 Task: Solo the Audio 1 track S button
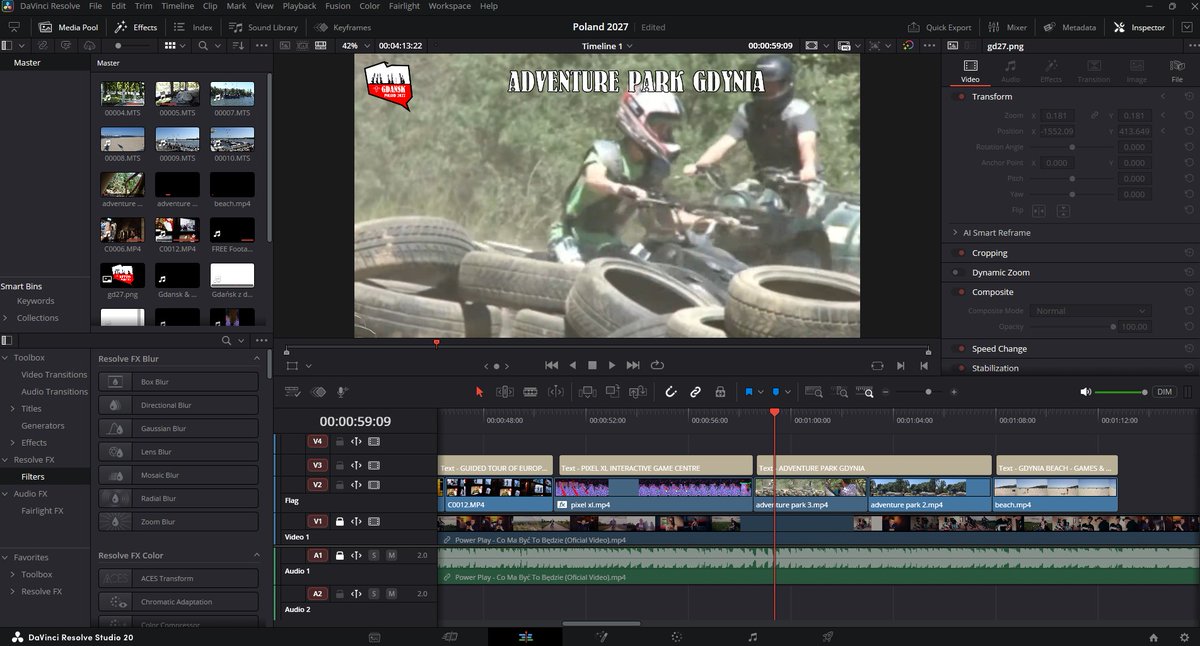(374, 555)
